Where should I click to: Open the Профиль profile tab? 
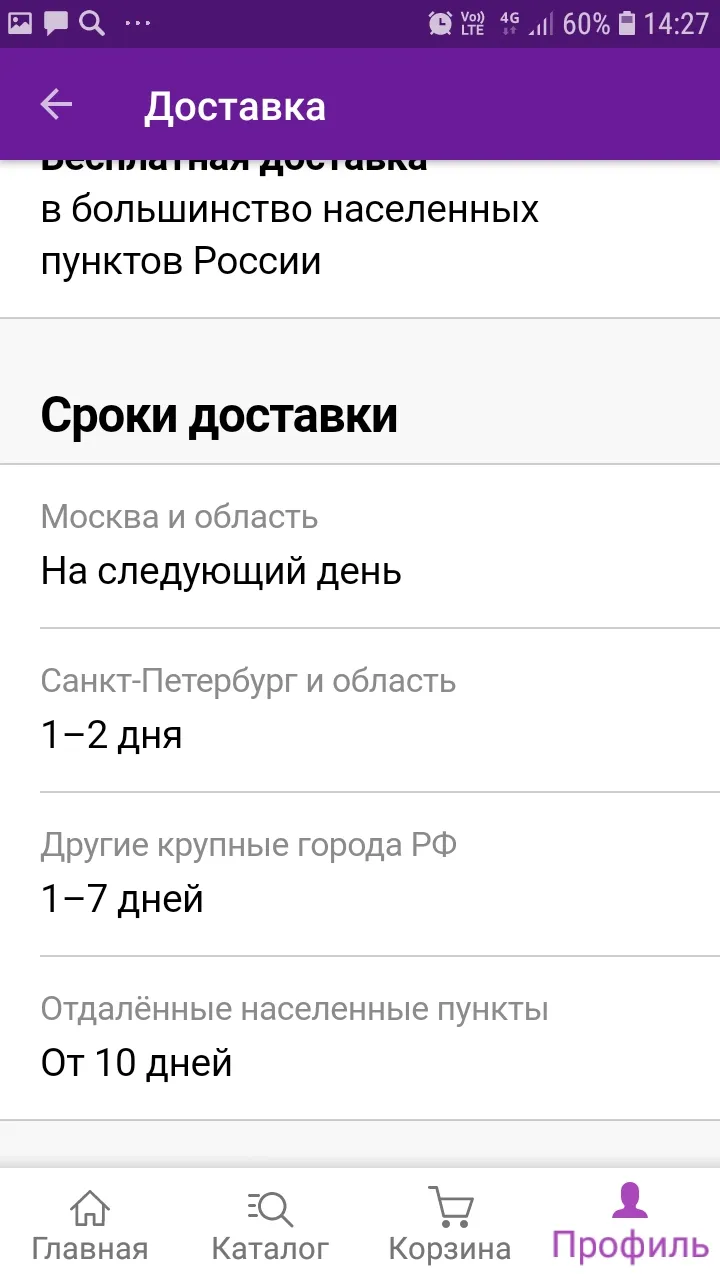[630, 1222]
